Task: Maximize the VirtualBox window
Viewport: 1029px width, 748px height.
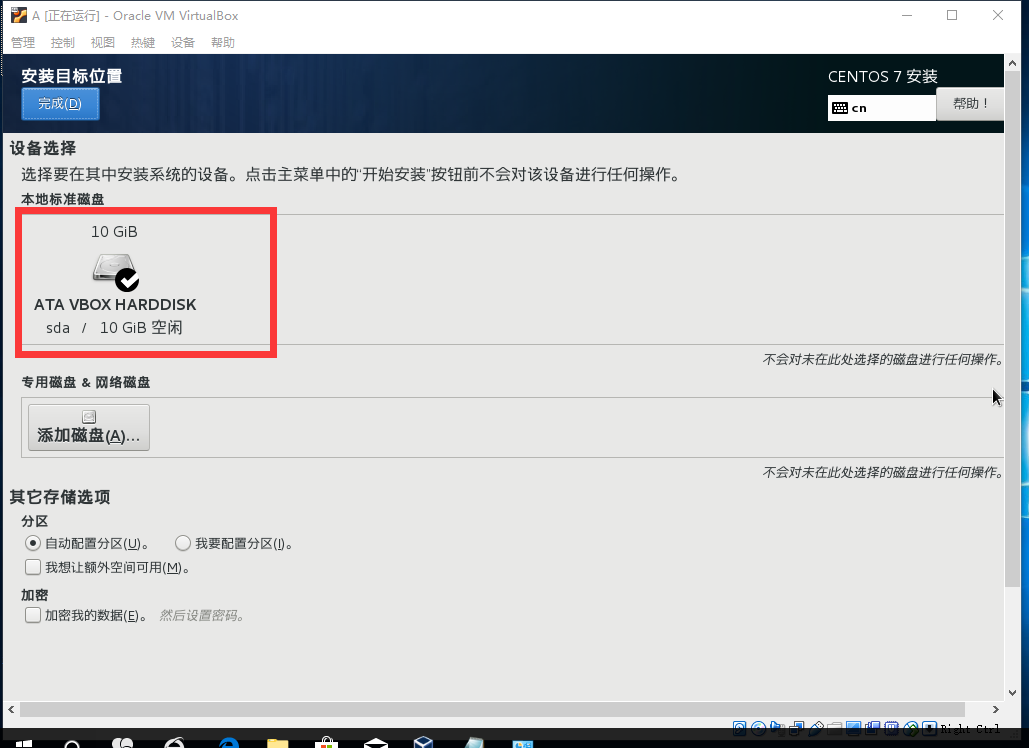Action: tap(952, 15)
